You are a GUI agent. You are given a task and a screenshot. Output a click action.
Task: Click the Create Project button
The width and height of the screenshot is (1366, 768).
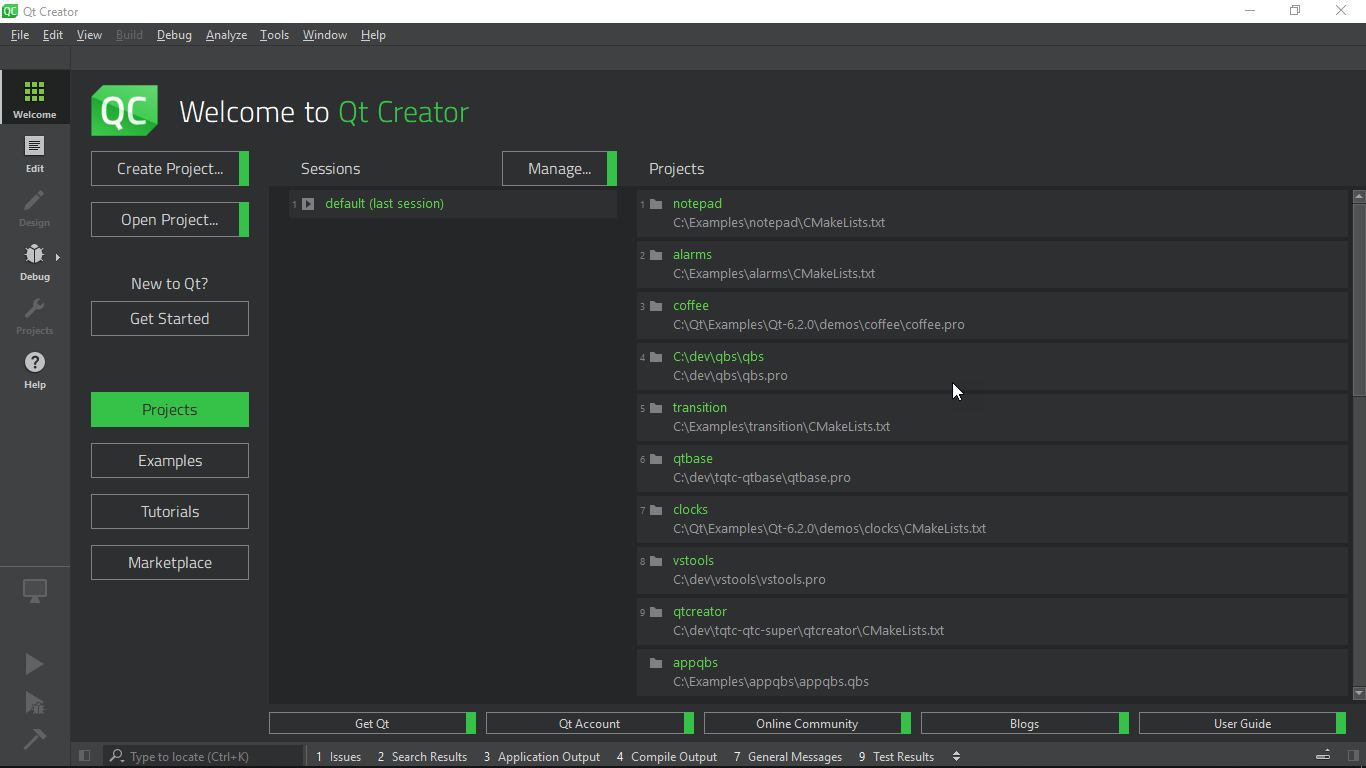(x=169, y=169)
